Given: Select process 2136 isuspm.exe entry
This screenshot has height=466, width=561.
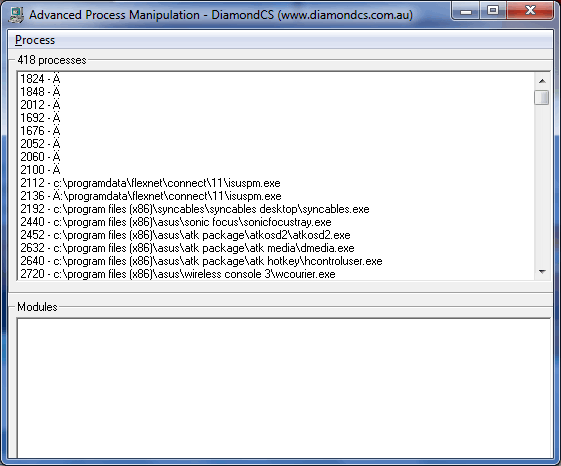Looking at the screenshot, I should pos(151,196).
